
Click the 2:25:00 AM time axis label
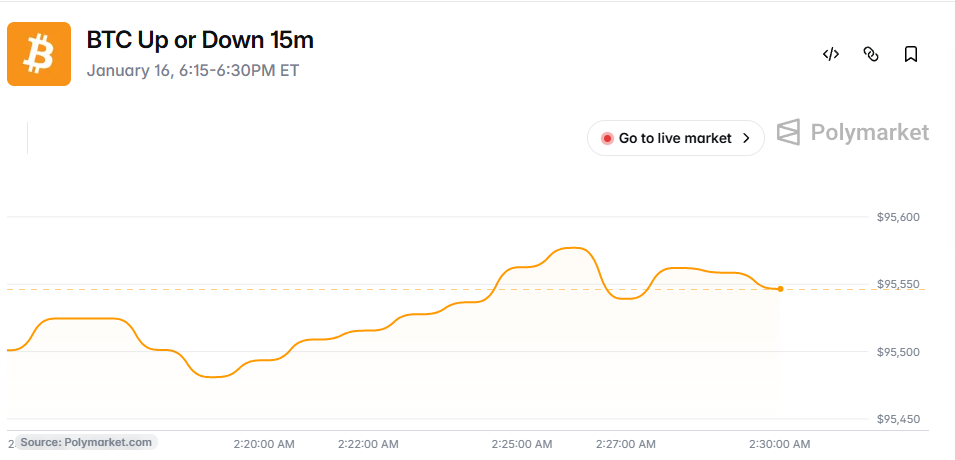click(522, 444)
